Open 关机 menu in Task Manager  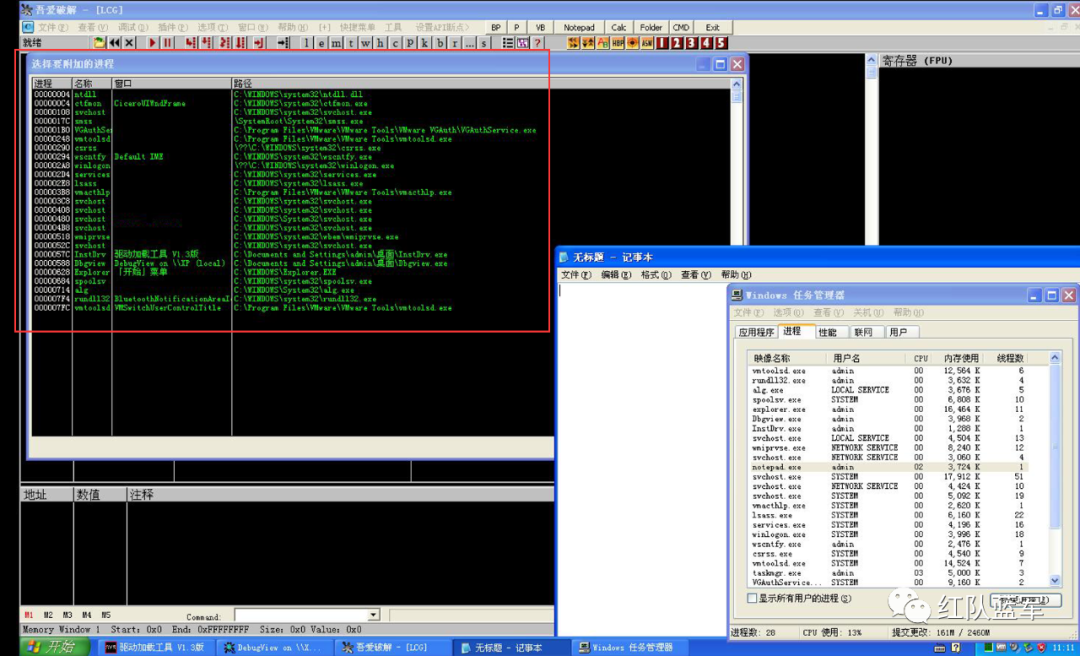pos(869,313)
